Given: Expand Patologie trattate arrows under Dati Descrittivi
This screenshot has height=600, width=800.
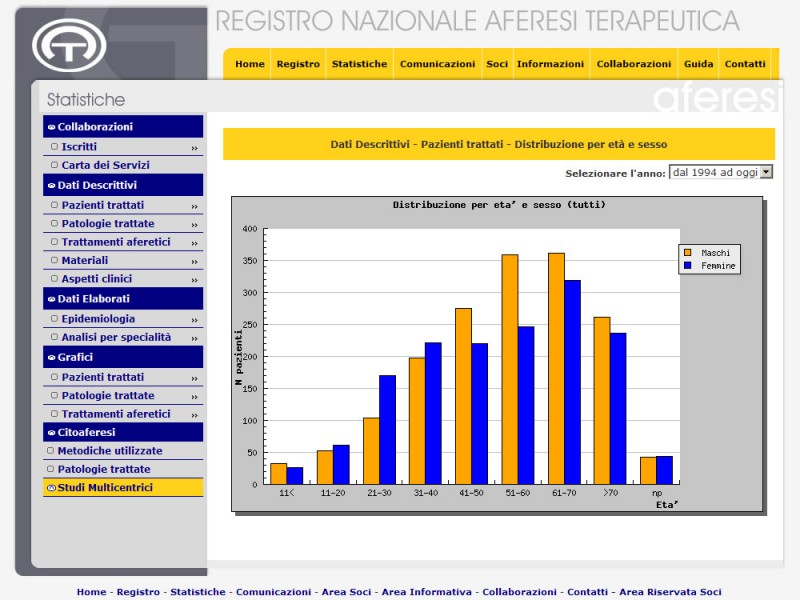Looking at the screenshot, I should [194, 225].
